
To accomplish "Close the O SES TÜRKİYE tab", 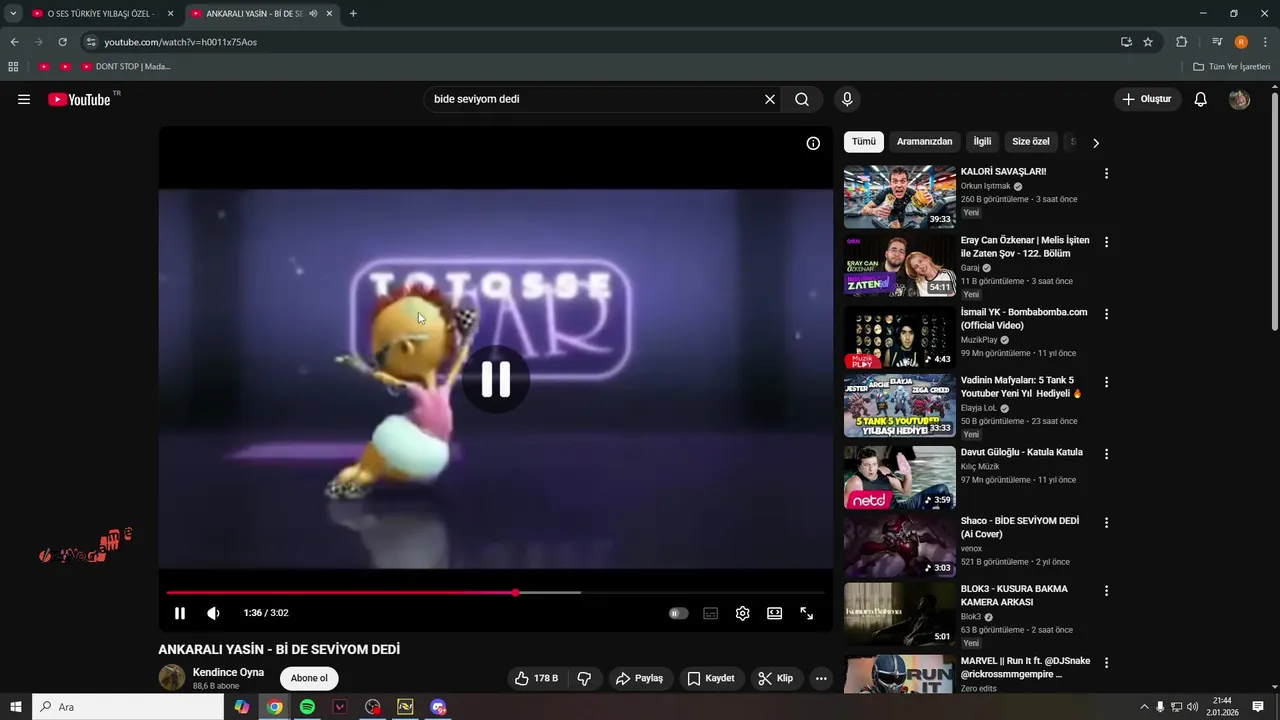I will 170,14.
